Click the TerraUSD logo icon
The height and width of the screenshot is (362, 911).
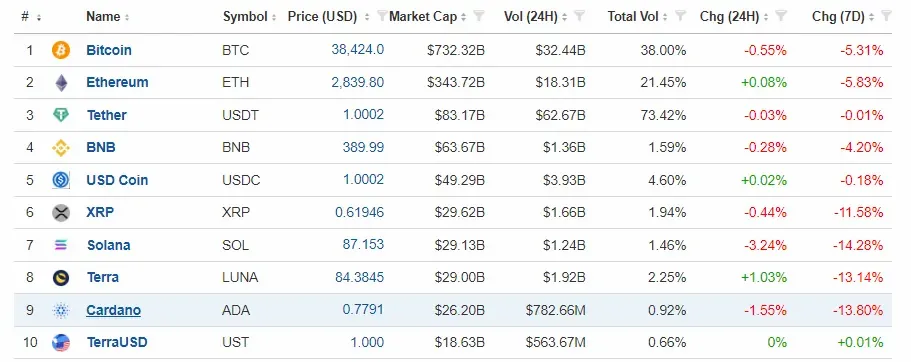(60, 343)
